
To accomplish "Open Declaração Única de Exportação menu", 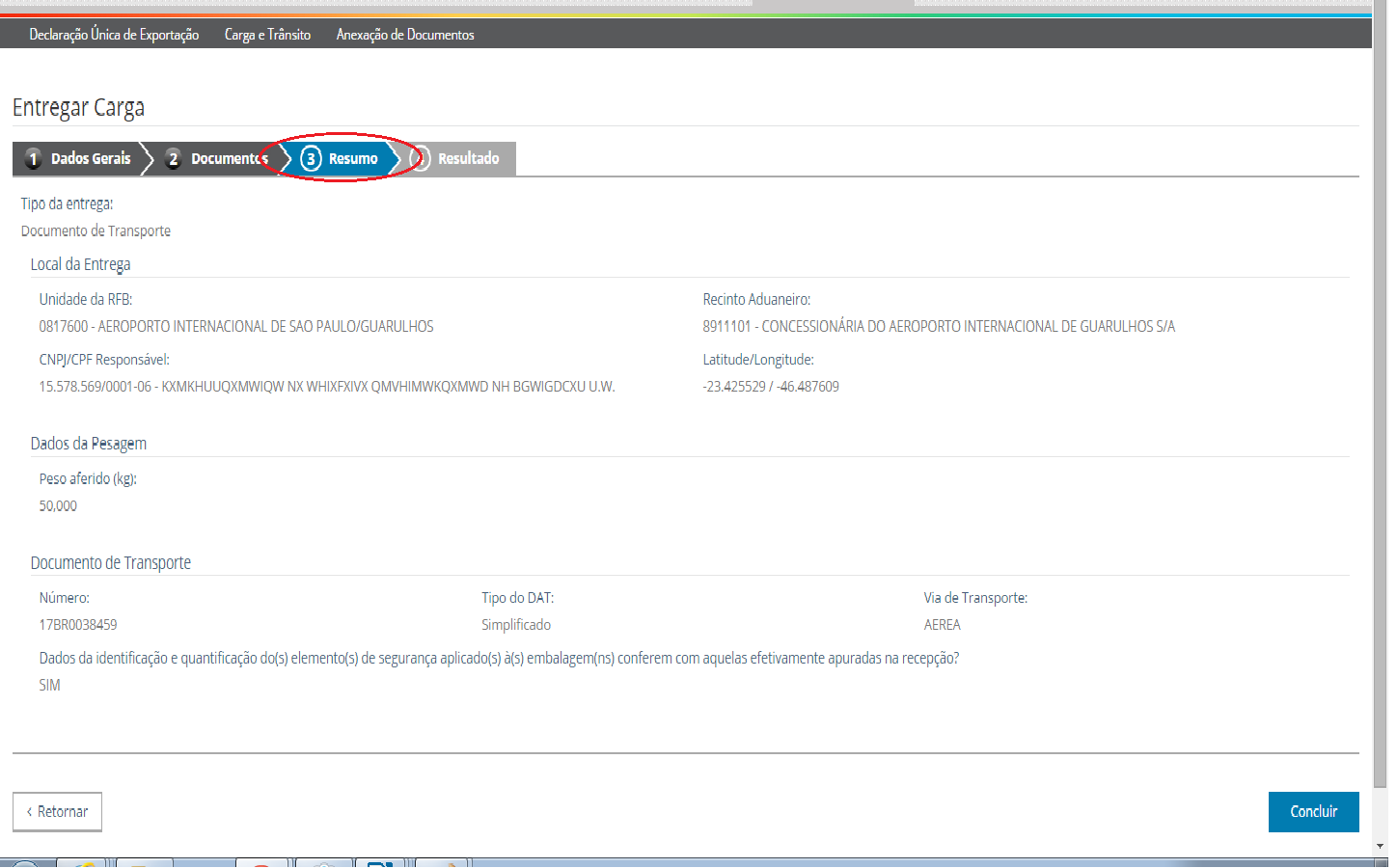I will [x=114, y=35].
